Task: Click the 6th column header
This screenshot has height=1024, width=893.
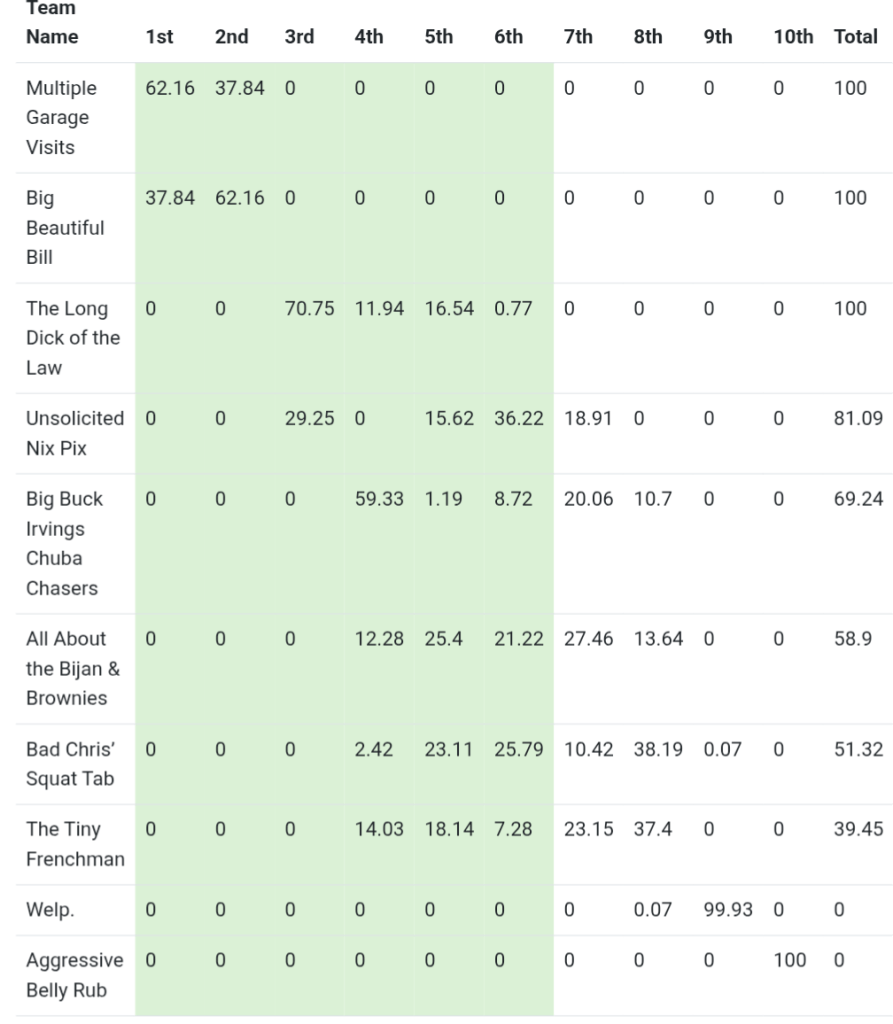Action: pos(508,37)
